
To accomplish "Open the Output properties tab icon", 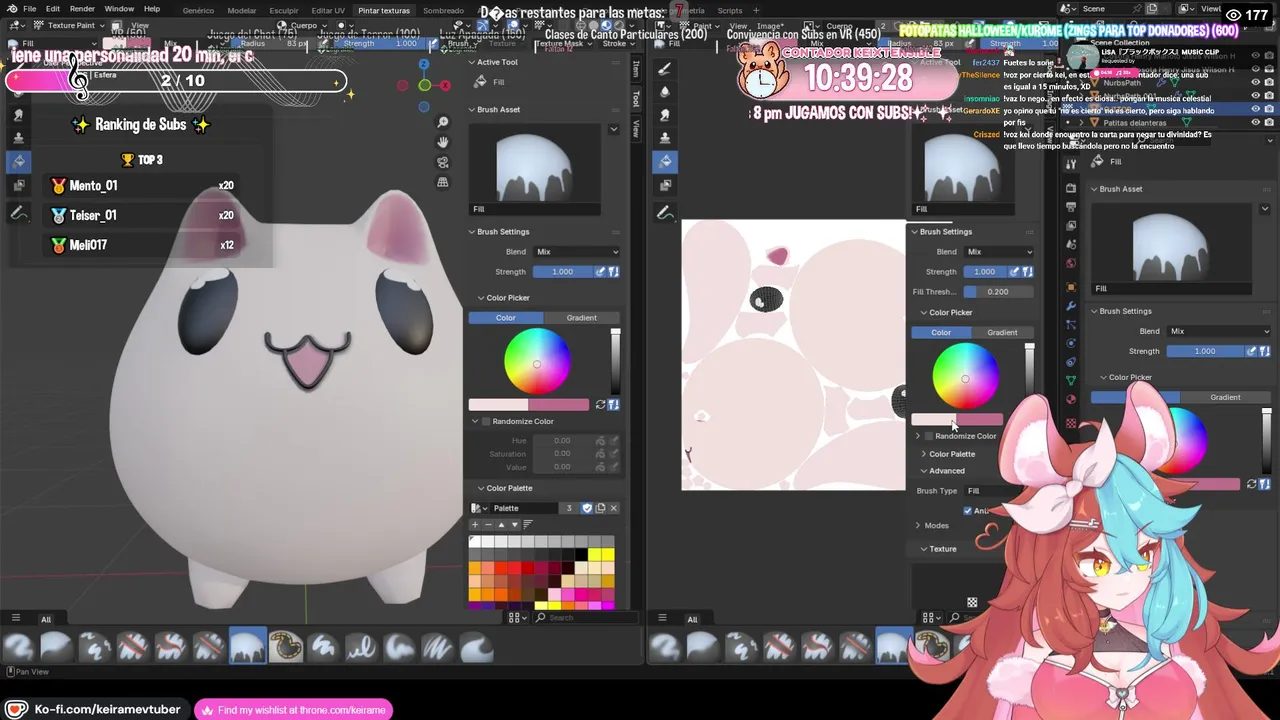I will tap(1071, 207).
